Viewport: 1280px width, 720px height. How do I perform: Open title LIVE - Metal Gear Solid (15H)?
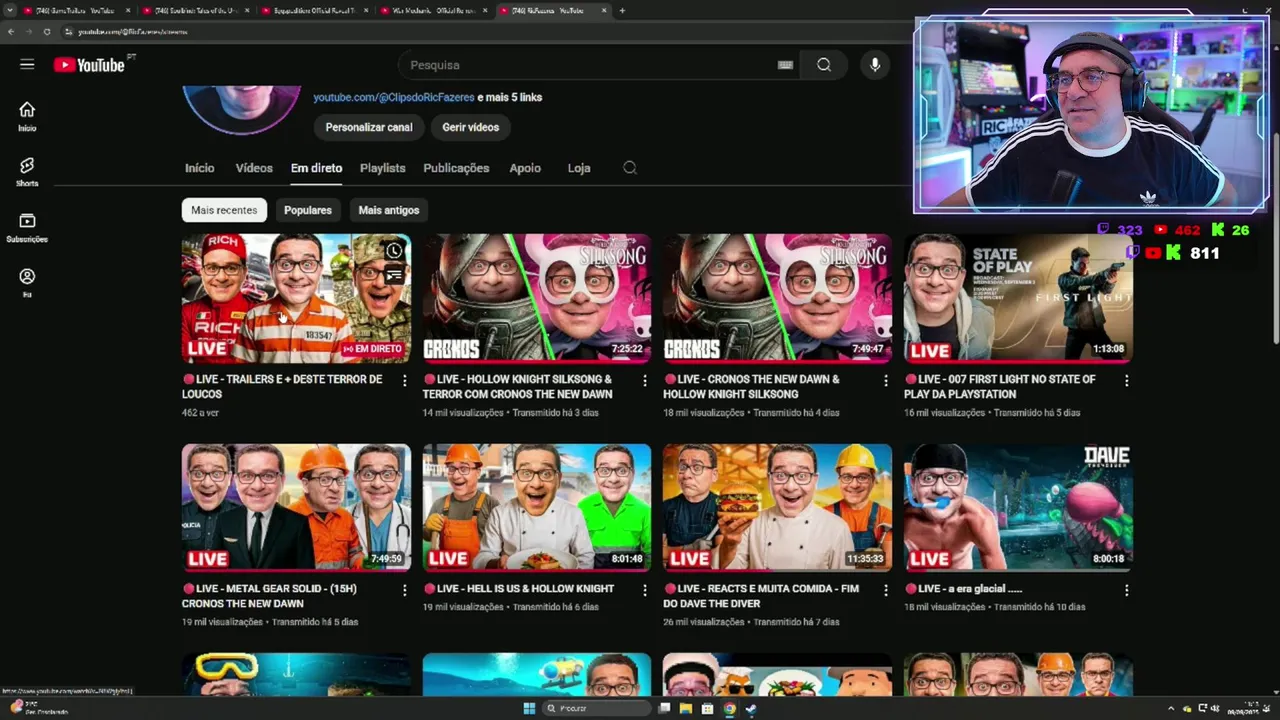point(269,596)
